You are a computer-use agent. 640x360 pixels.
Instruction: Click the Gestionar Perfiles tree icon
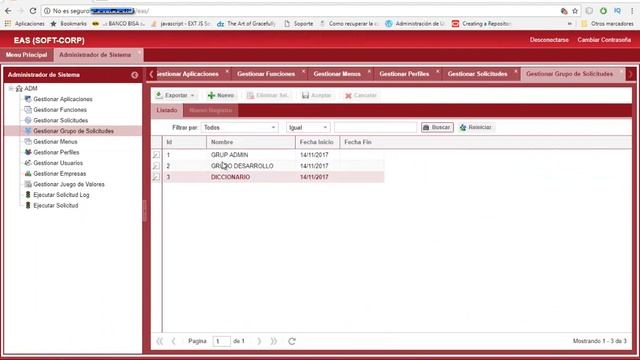(28, 152)
